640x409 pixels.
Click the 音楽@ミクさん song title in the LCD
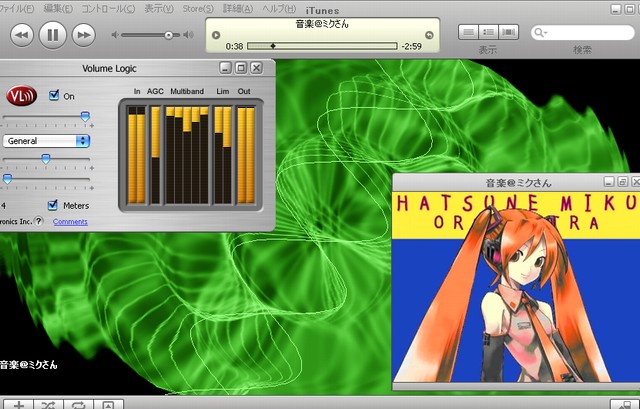322,24
